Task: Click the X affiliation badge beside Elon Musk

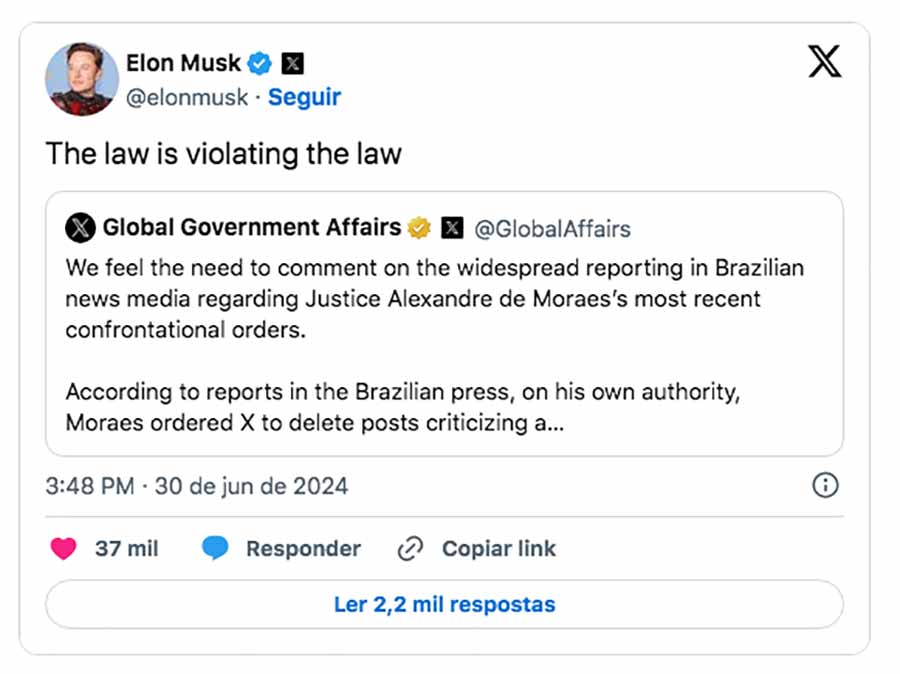Action: click(x=292, y=63)
